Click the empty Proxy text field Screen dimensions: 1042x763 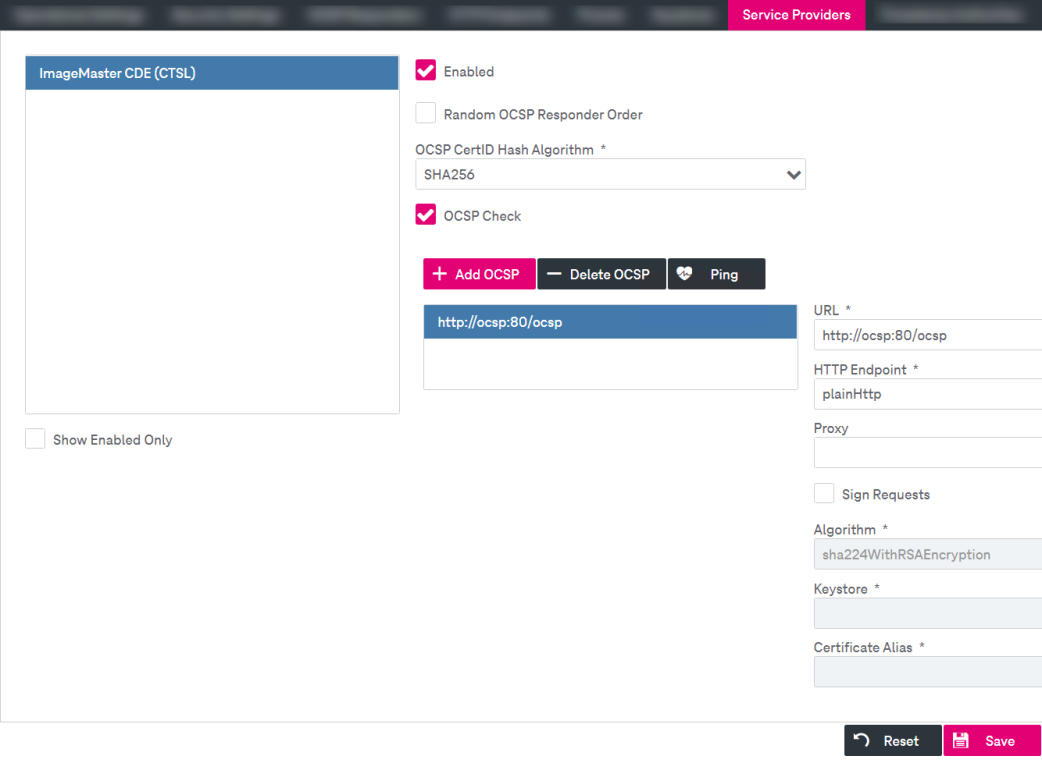tap(926, 453)
